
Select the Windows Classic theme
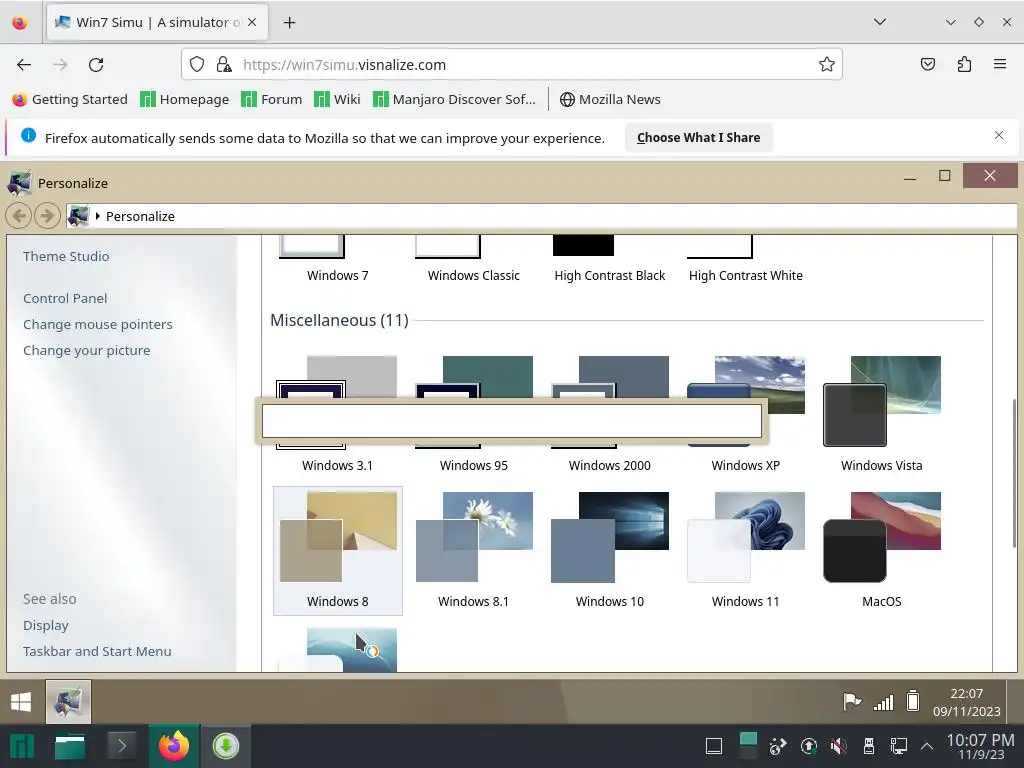pos(473,260)
